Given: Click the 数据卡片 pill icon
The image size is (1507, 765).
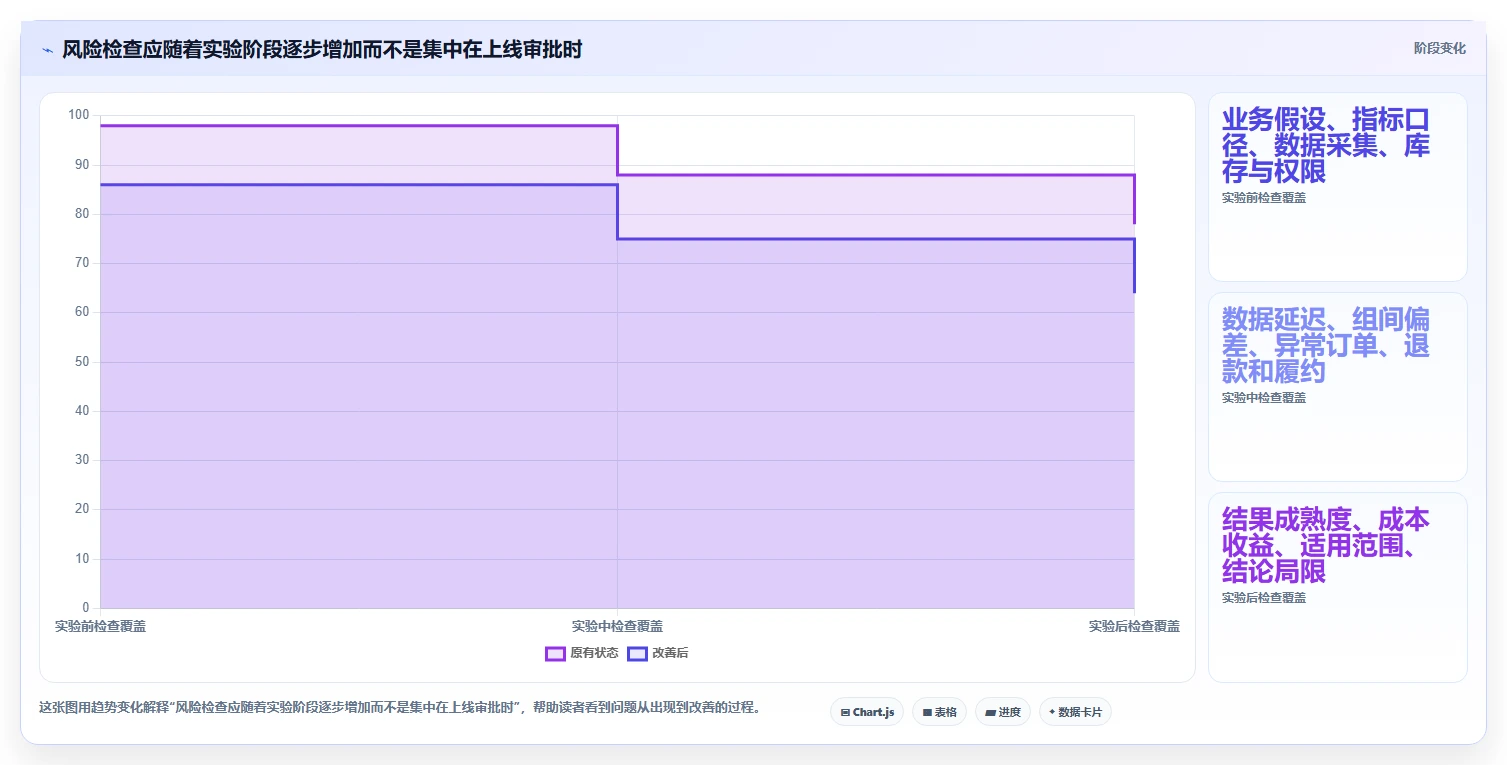Looking at the screenshot, I should (x=1052, y=713).
